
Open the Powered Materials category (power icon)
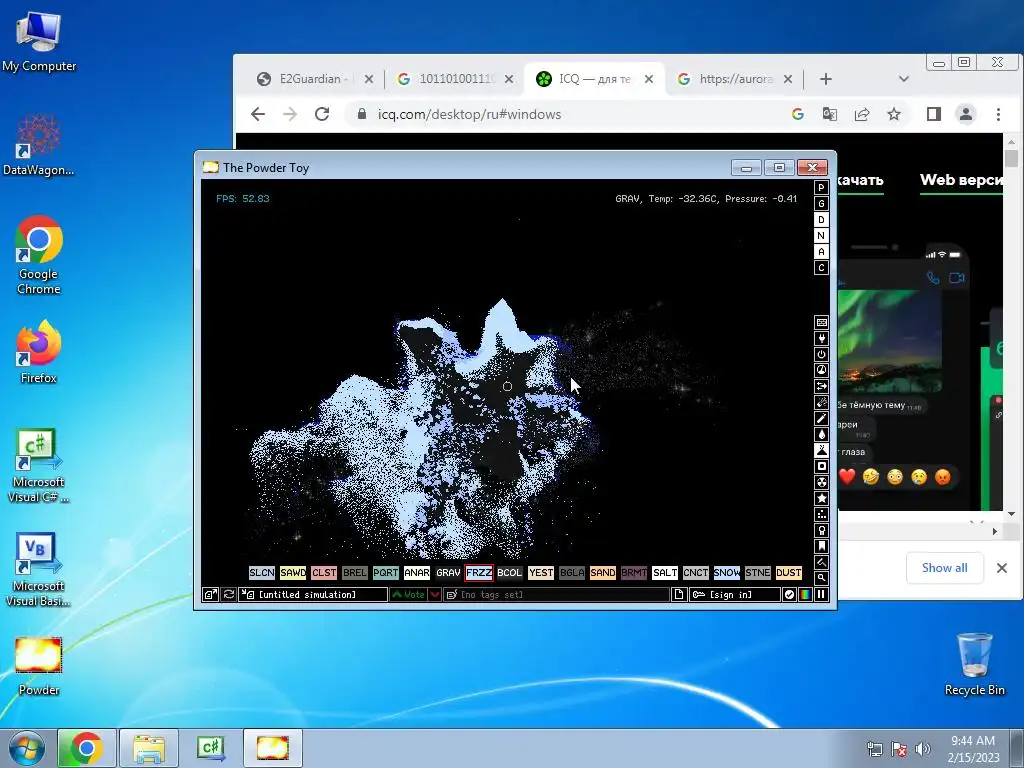pos(822,355)
